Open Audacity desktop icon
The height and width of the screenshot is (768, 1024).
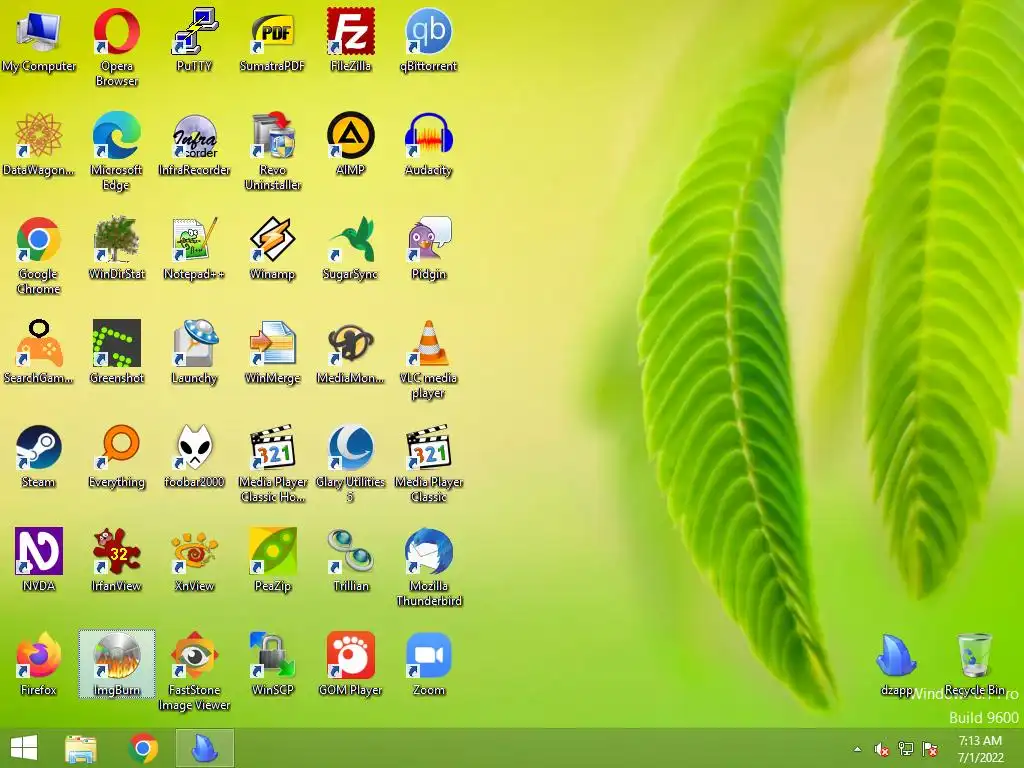click(428, 144)
